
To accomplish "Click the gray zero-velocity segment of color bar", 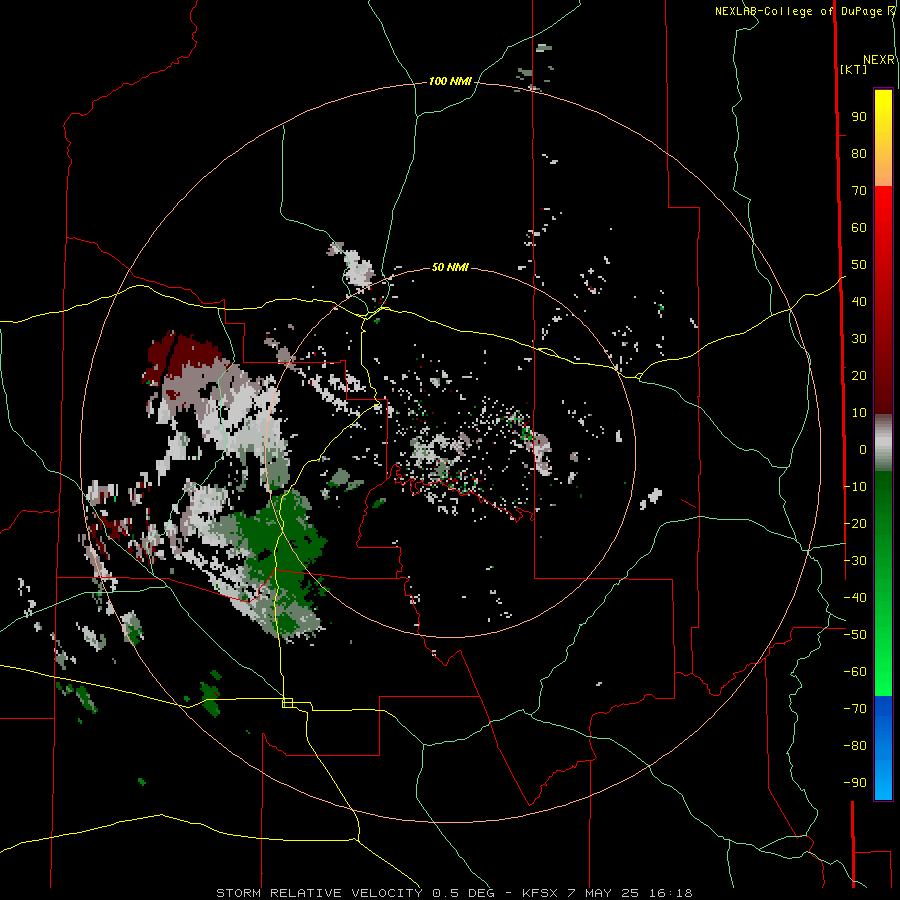I will click(883, 443).
